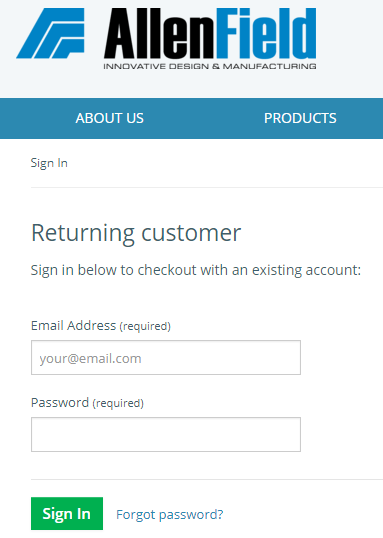Click the green Sign In button

coord(67,514)
